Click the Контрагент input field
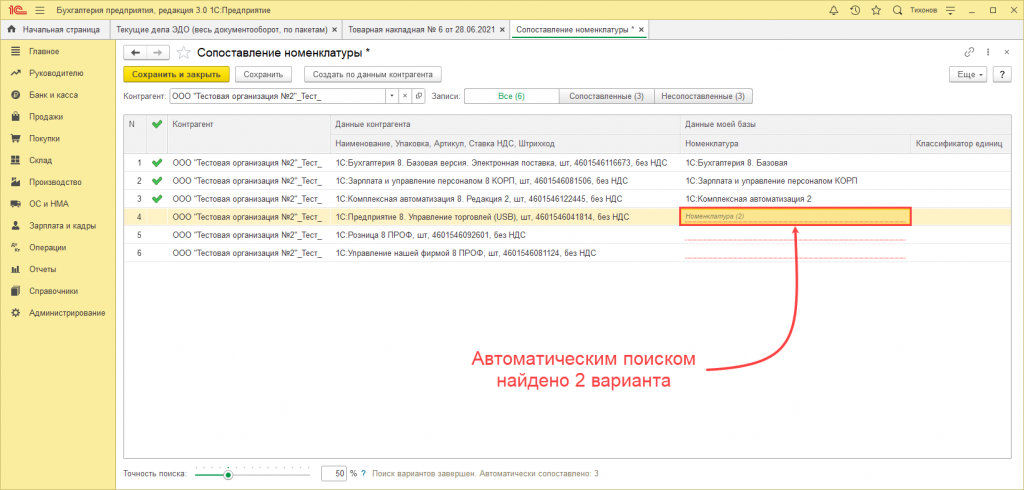 [x=278, y=96]
